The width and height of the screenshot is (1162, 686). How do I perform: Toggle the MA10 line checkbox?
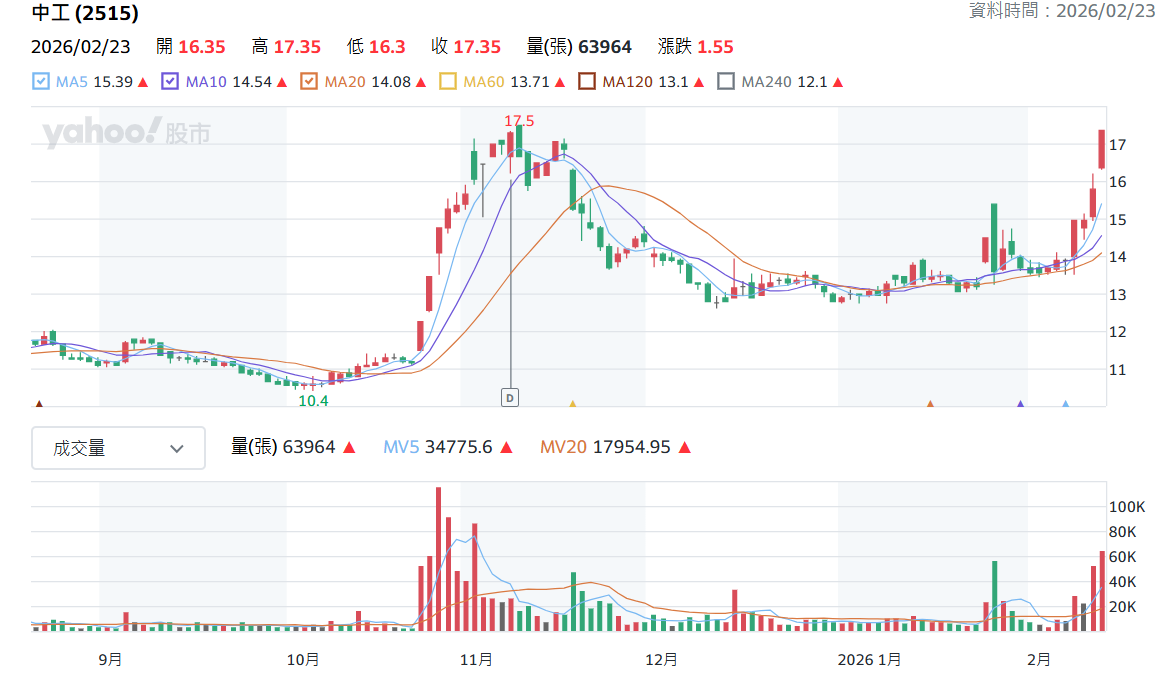(170, 81)
